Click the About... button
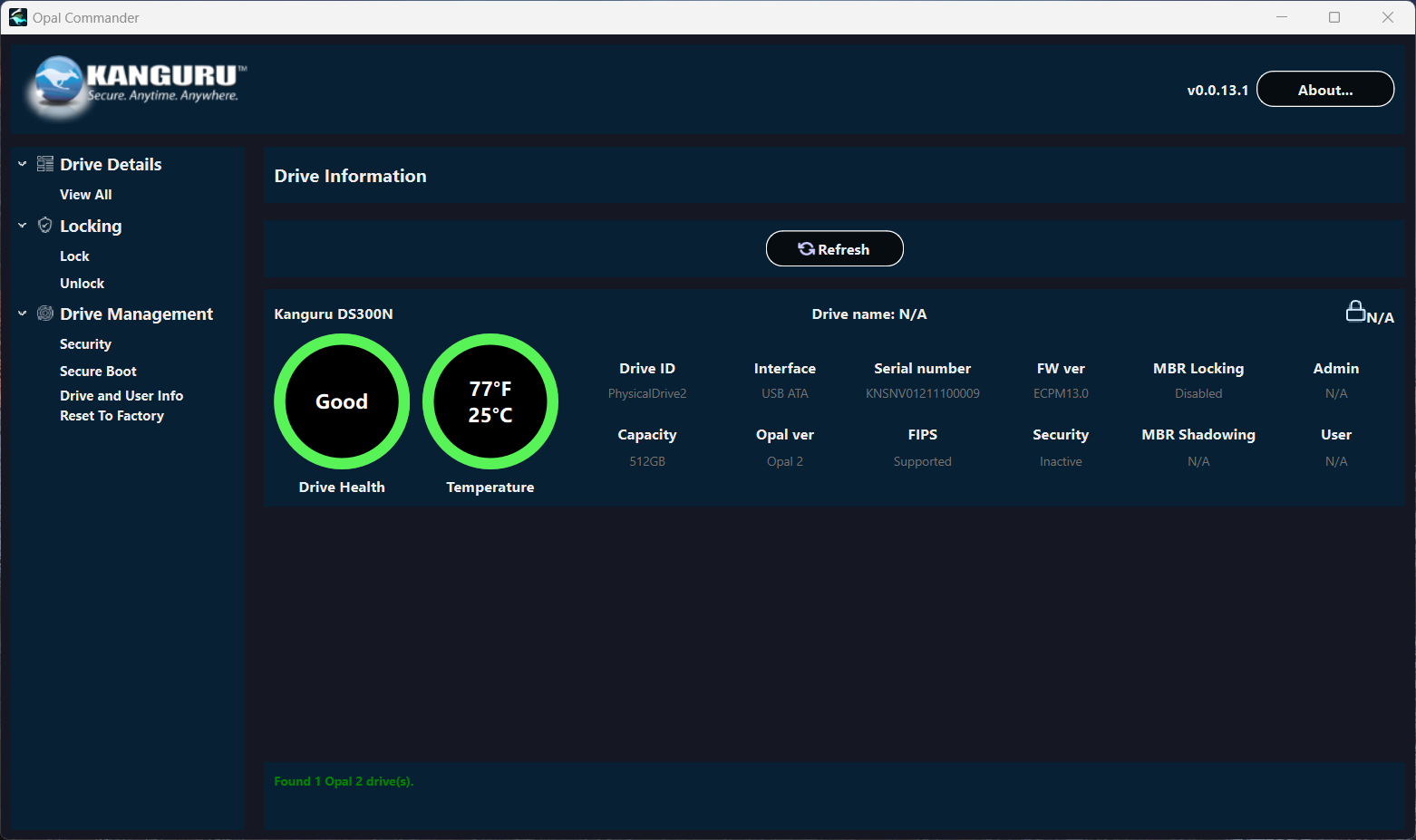Viewport: 1416px width, 840px height. [x=1325, y=89]
